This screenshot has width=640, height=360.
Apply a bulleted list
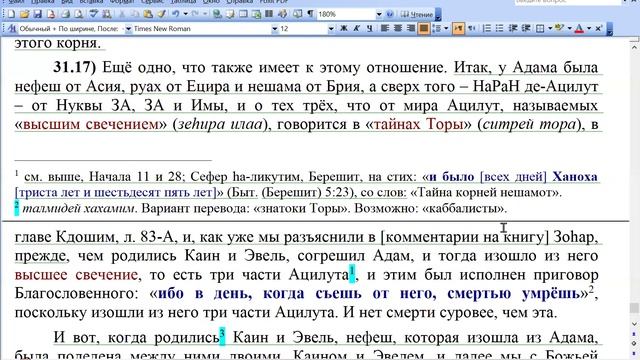[x=499, y=28]
